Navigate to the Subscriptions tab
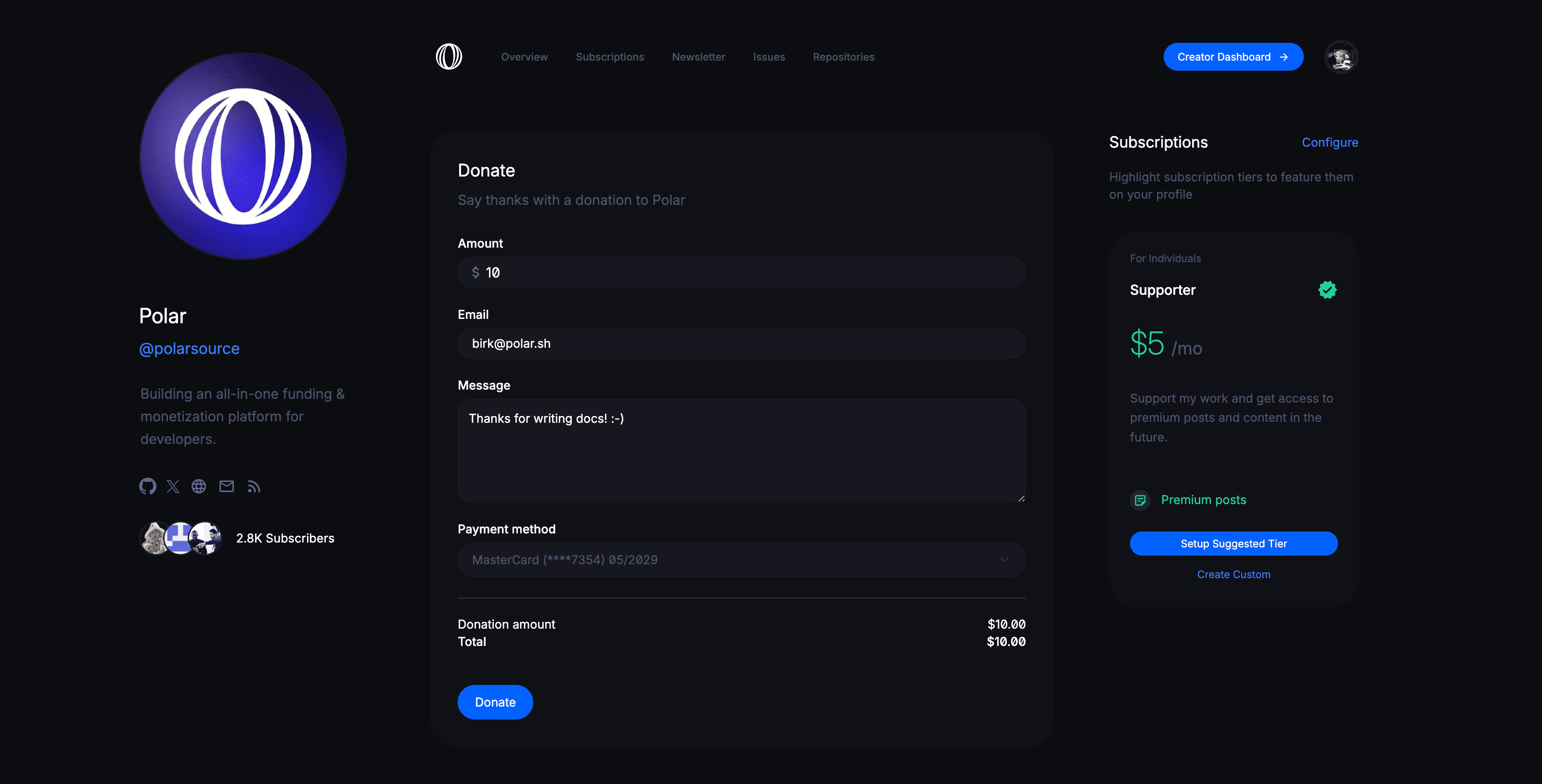Viewport: 1542px width, 784px height. (610, 56)
